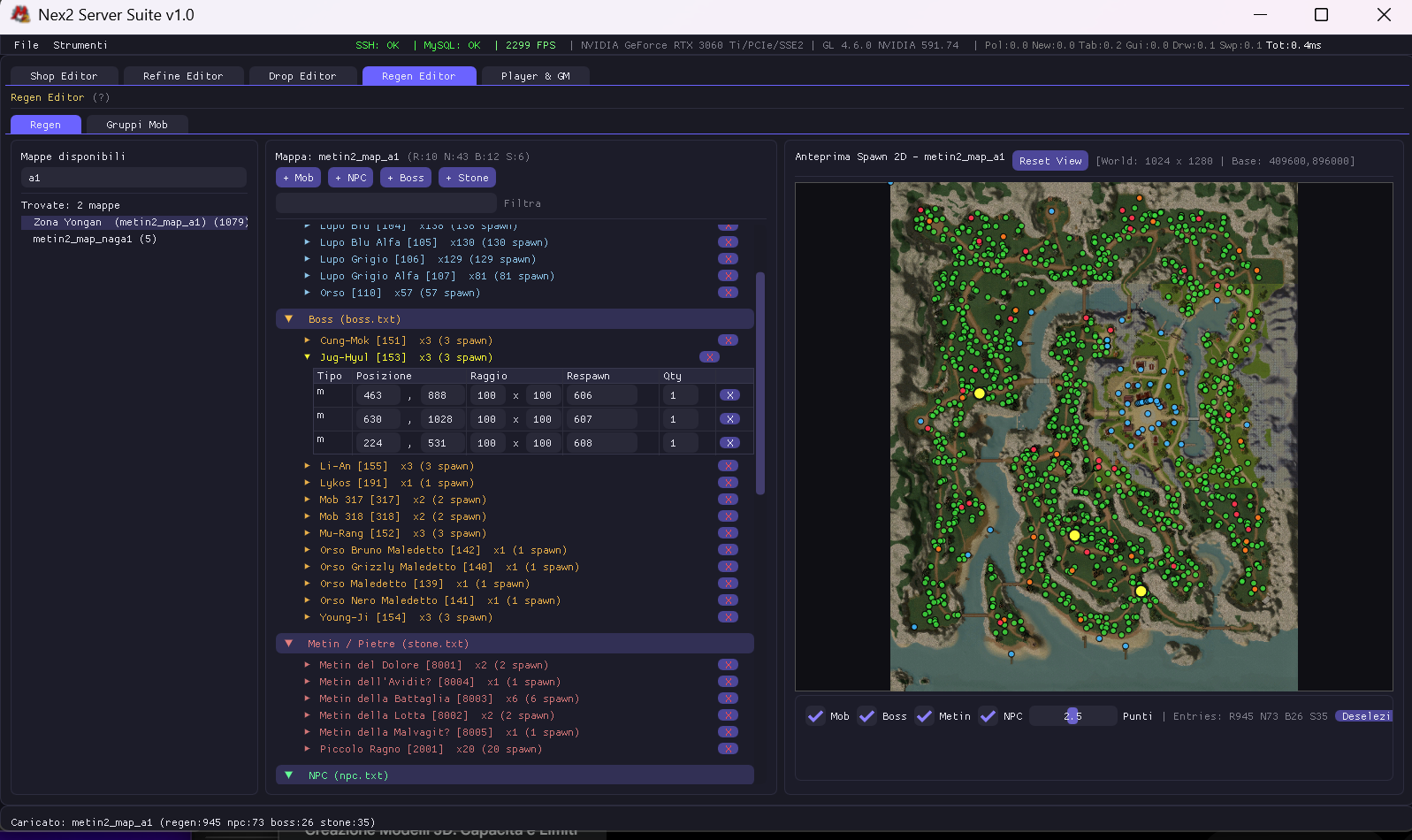The width and height of the screenshot is (1412, 840).
Task: Delete the Jug-Hyul [153] boss entry
Action: point(709,357)
